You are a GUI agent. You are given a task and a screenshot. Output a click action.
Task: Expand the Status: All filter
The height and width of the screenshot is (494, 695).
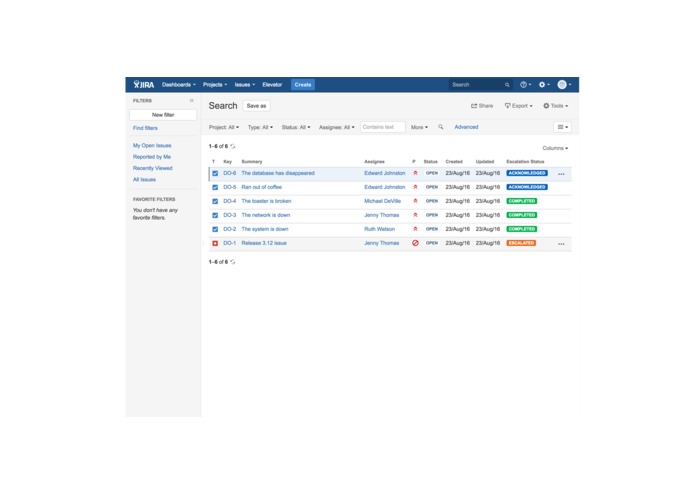(x=296, y=127)
